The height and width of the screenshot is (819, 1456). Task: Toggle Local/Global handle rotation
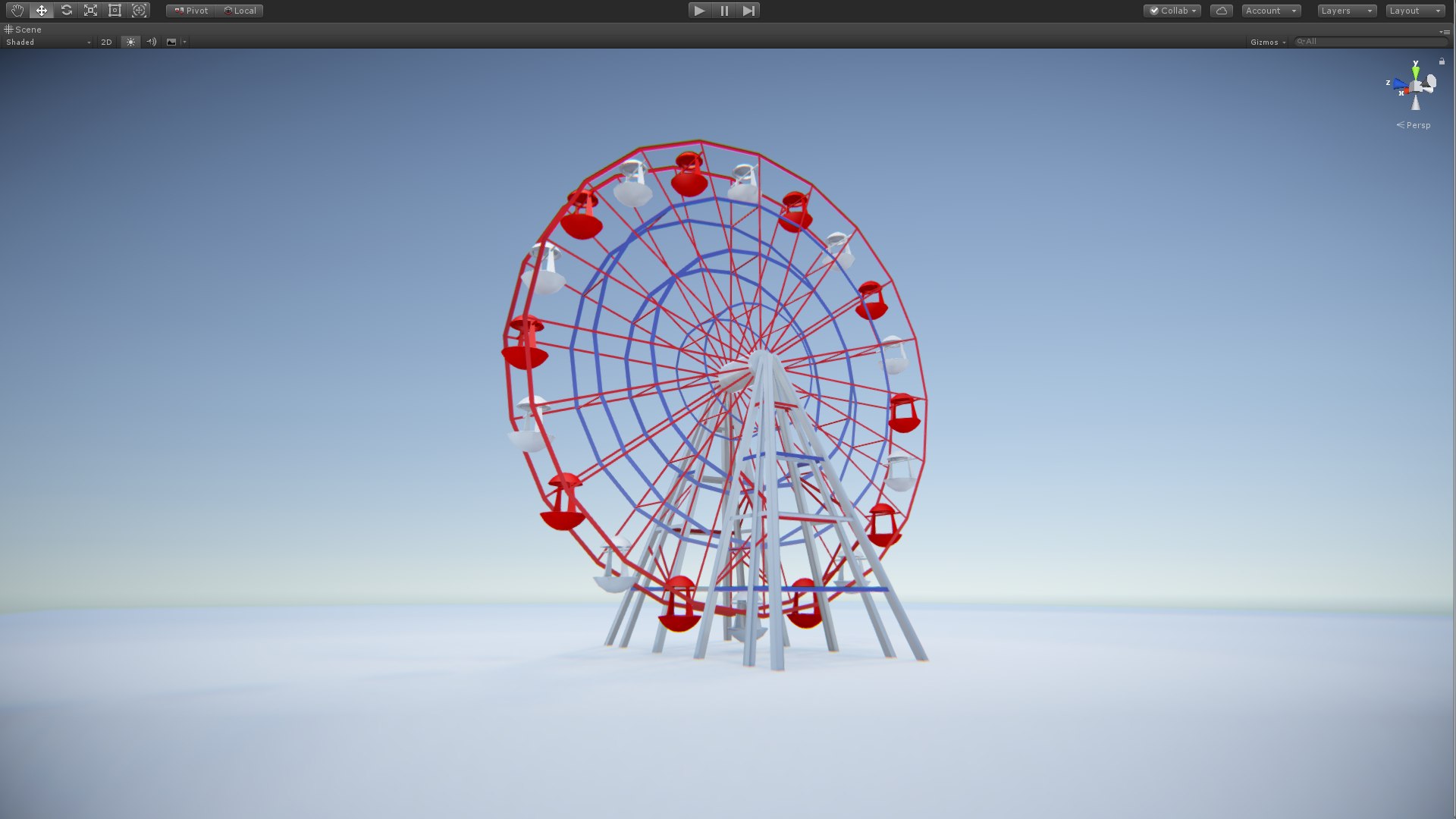point(240,11)
